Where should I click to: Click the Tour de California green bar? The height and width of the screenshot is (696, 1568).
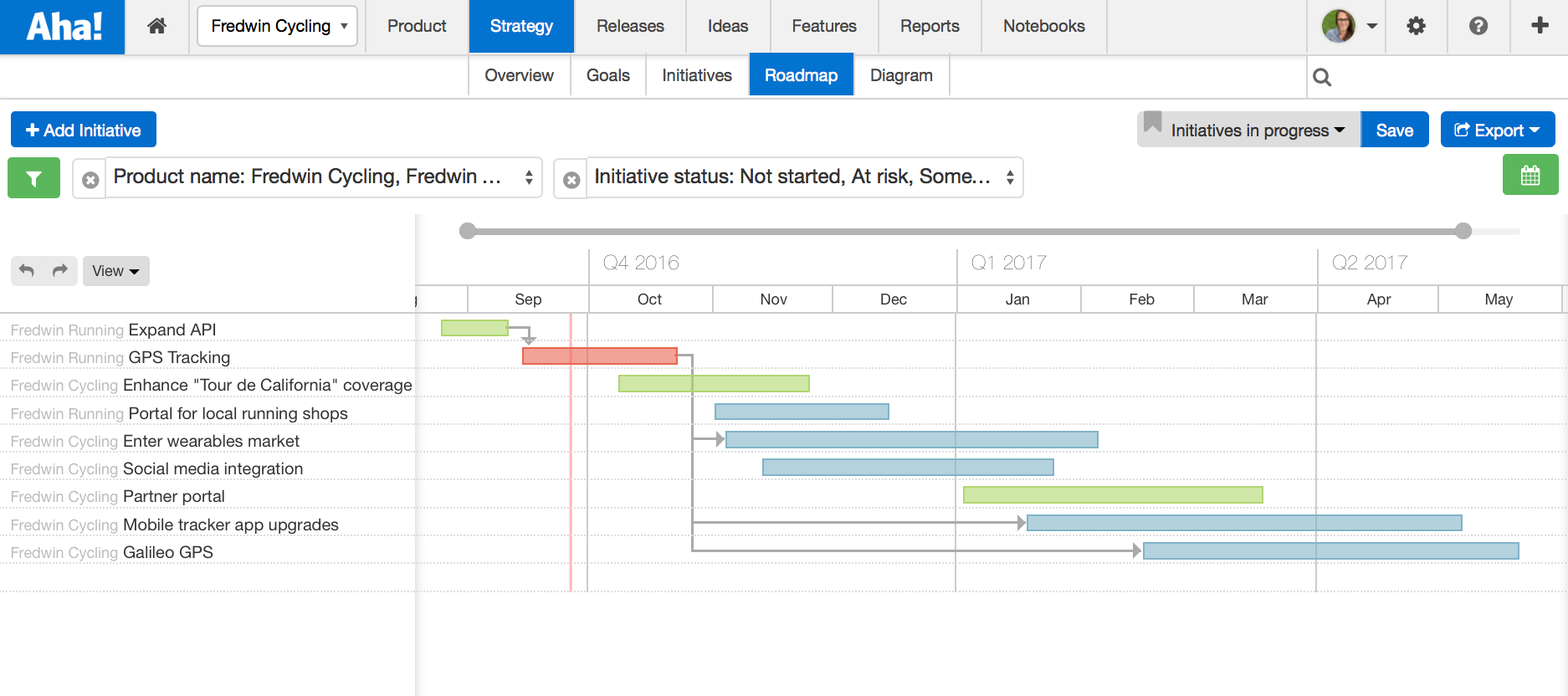tap(714, 383)
